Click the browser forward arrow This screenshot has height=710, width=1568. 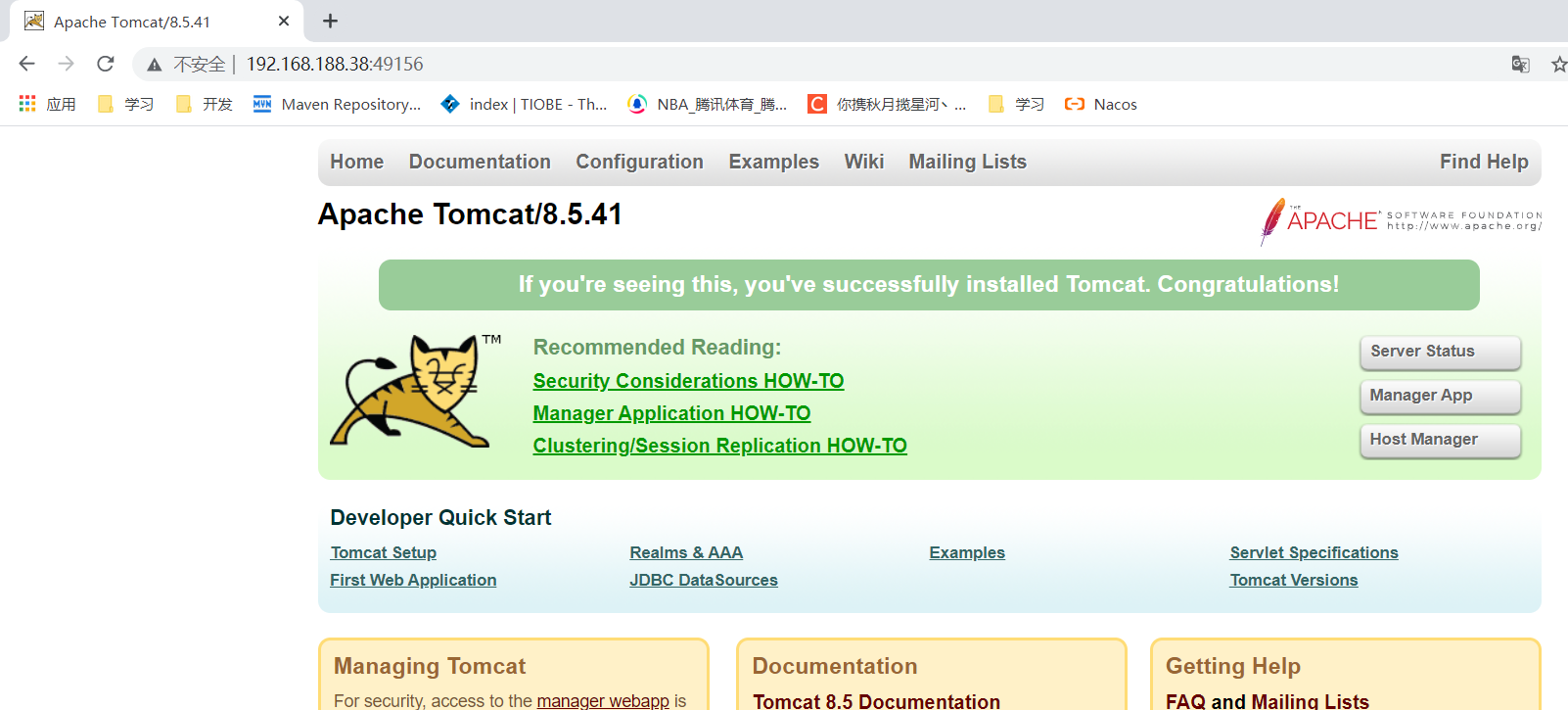(x=66, y=64)
